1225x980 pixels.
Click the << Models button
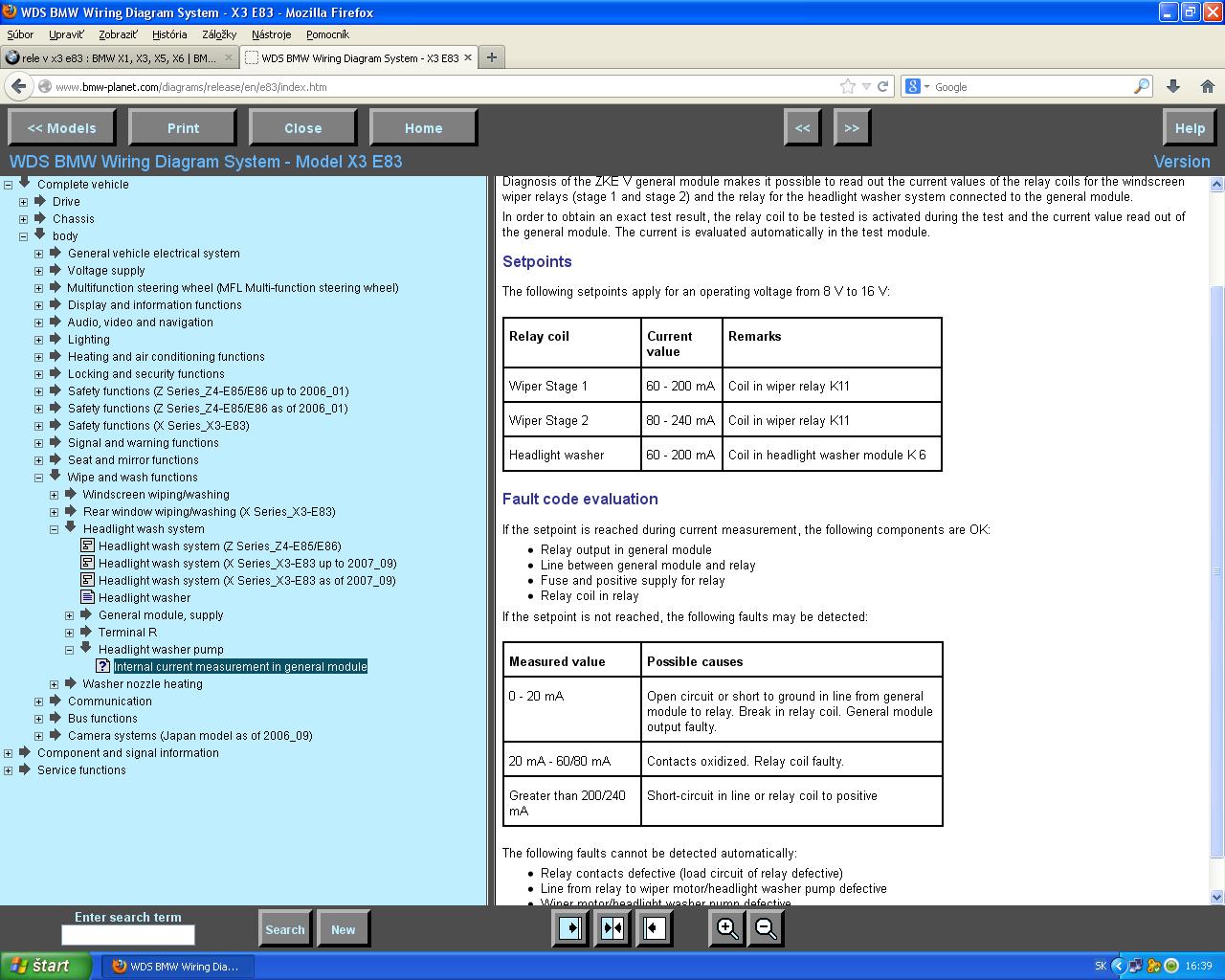61,128
